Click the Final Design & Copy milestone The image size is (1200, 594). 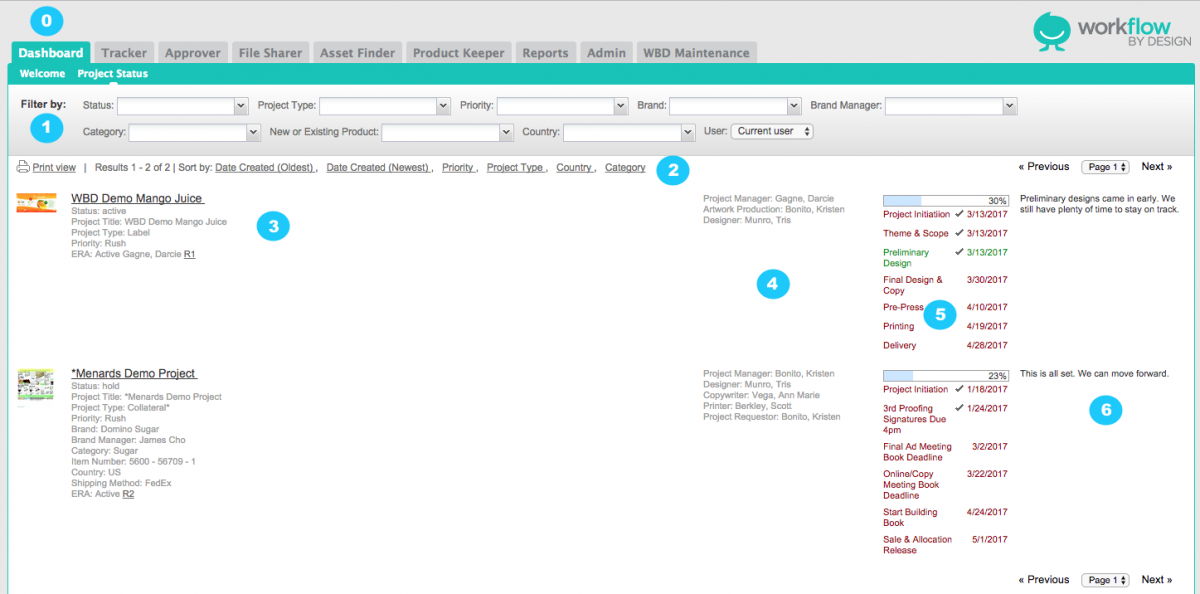pyautogui.click(x=913, y=285)
